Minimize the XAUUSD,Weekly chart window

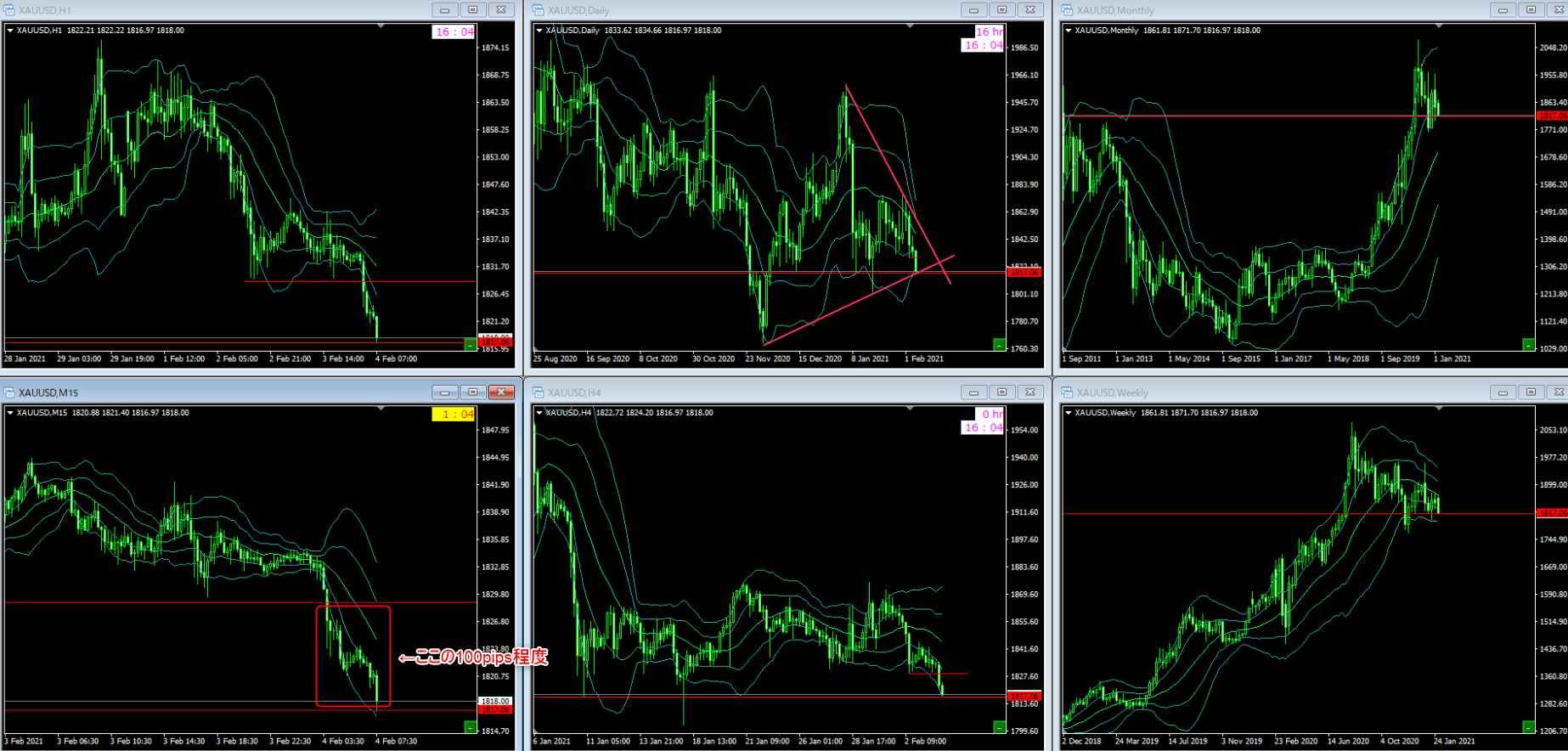1503,392
